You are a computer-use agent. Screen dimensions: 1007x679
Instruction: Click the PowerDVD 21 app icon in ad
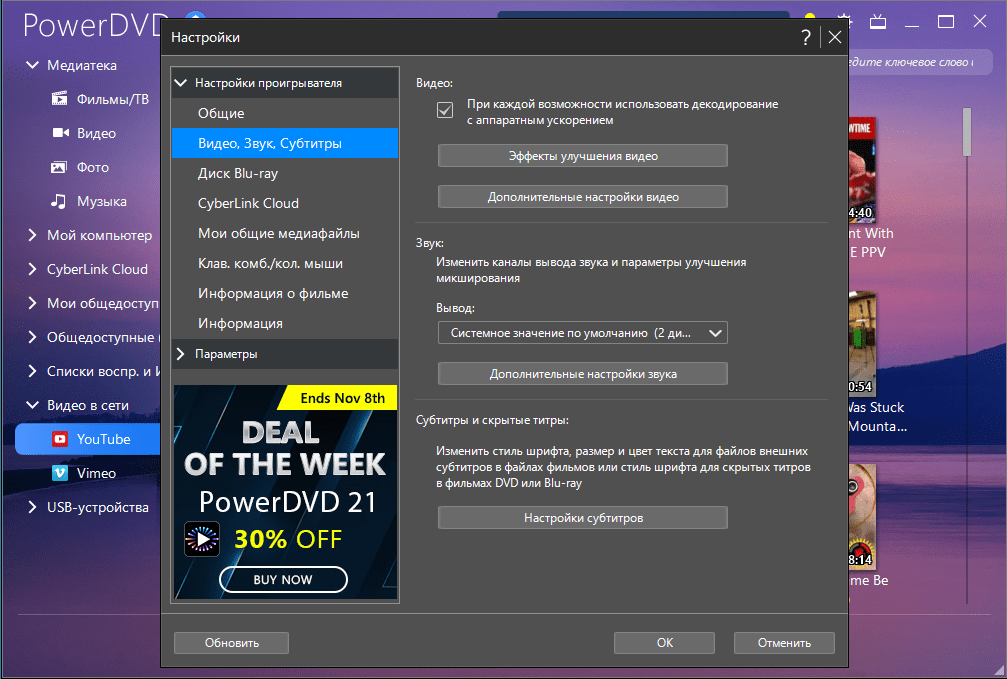tap(202, 538)
